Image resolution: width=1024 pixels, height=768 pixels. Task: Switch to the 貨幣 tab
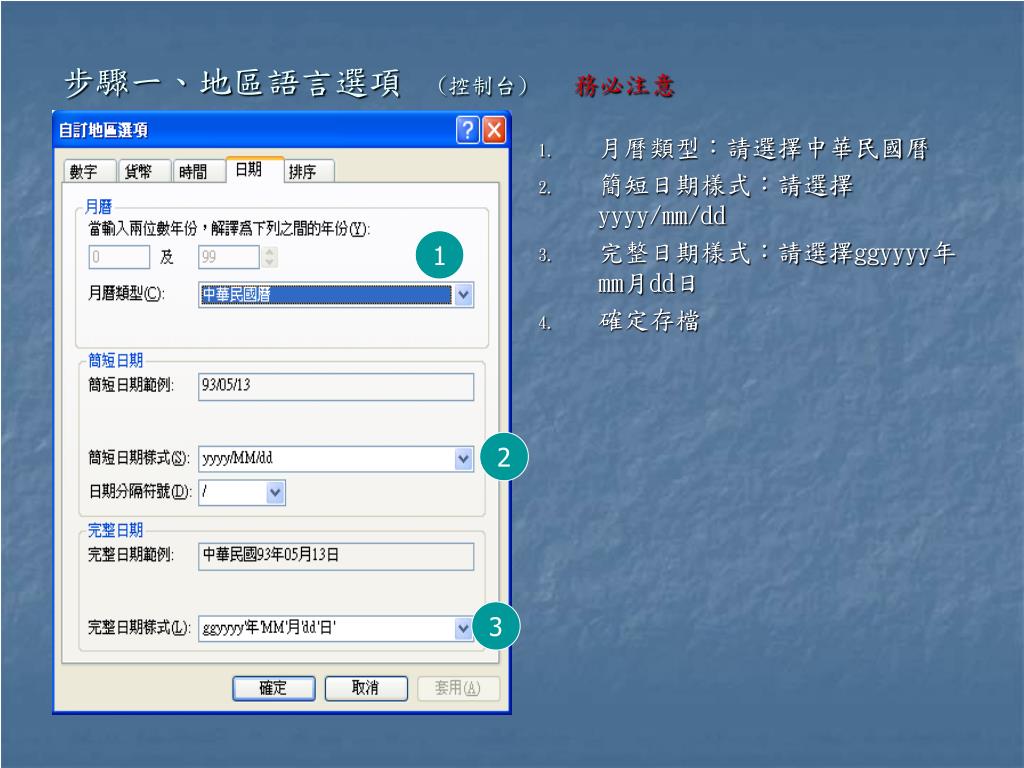144,172
